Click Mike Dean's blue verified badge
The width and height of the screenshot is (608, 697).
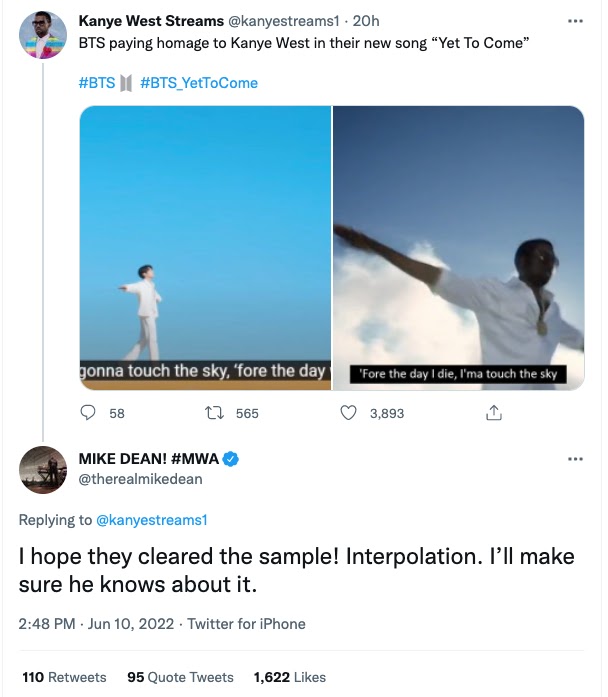(x=230, y=459)
